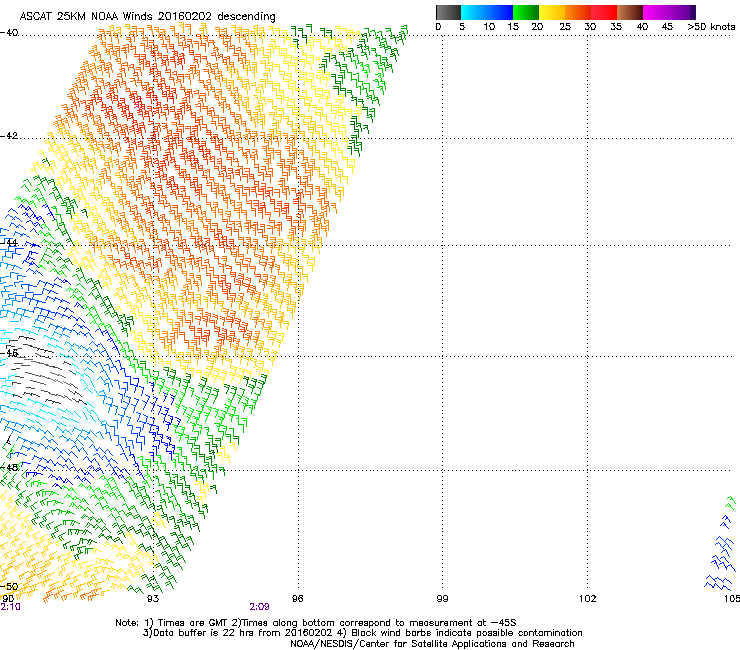Click the '-40' latitude axis label
The image size is (740, 650).
[9, 33]
